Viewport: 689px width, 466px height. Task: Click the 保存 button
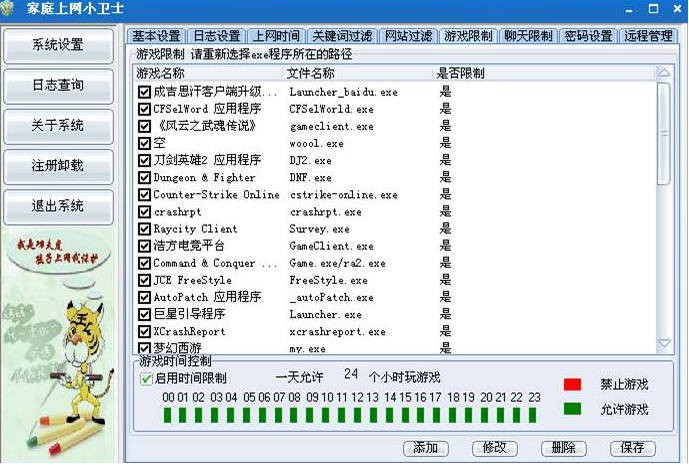coord(633,448)
